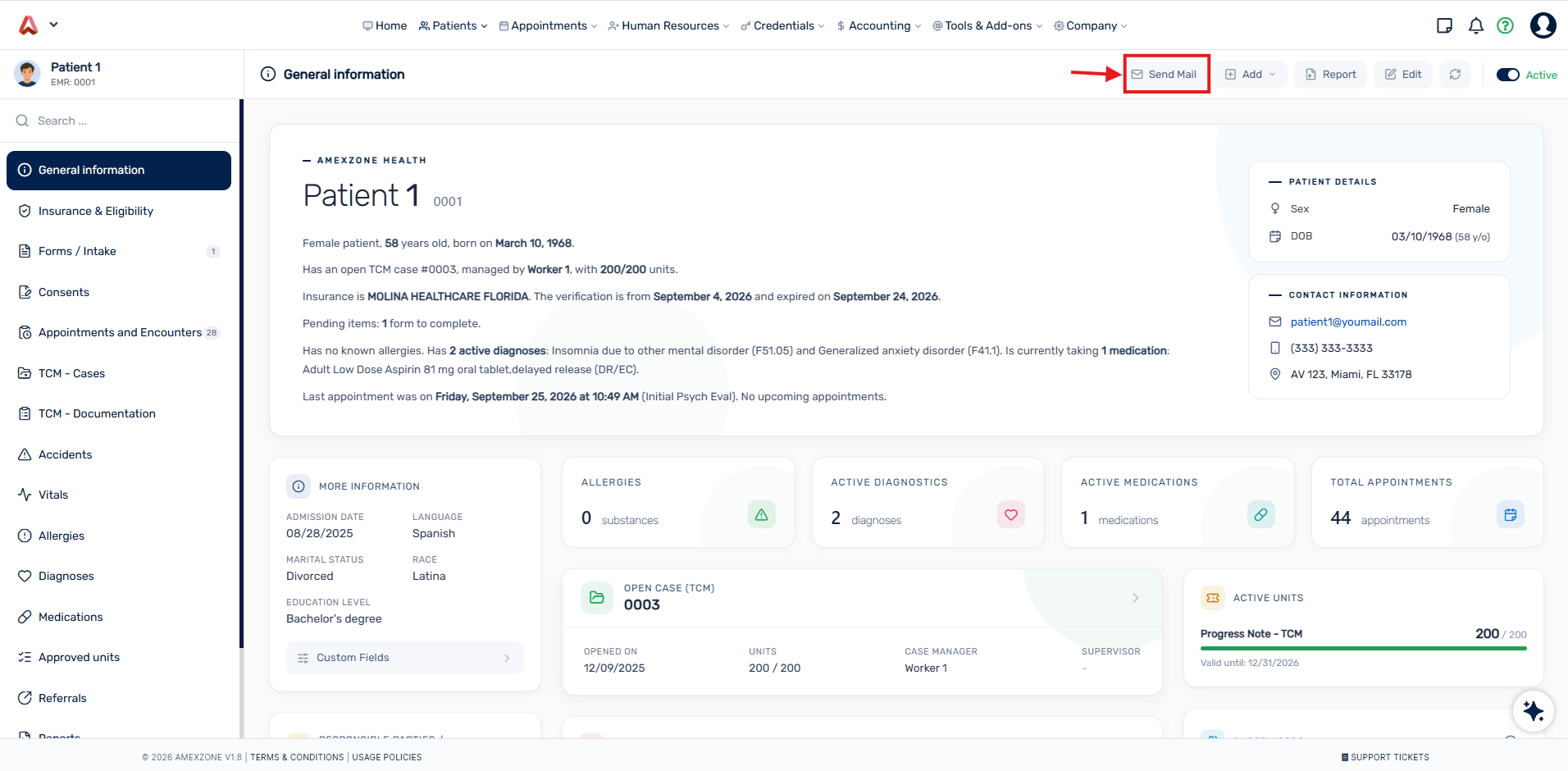Viewport: 1568px width, 771px height.
Task: Expand the Patients menu
Action: [x=453, y=25]
